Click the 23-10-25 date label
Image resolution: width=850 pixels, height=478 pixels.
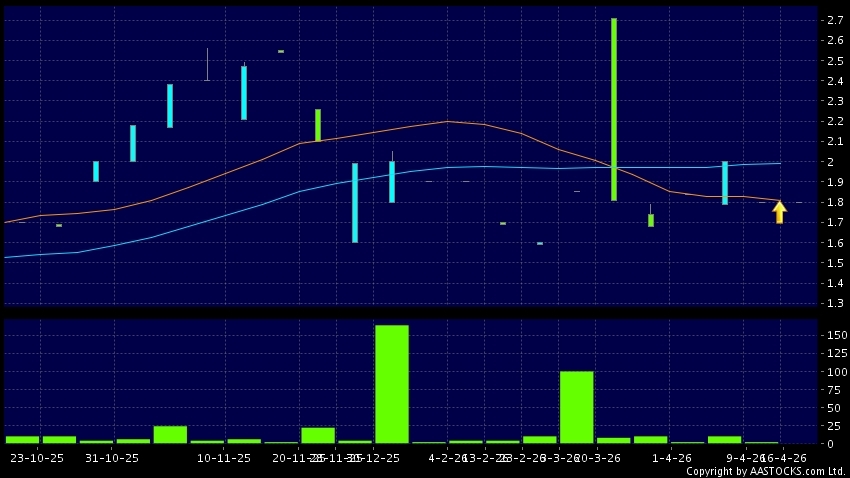(36, 458)
